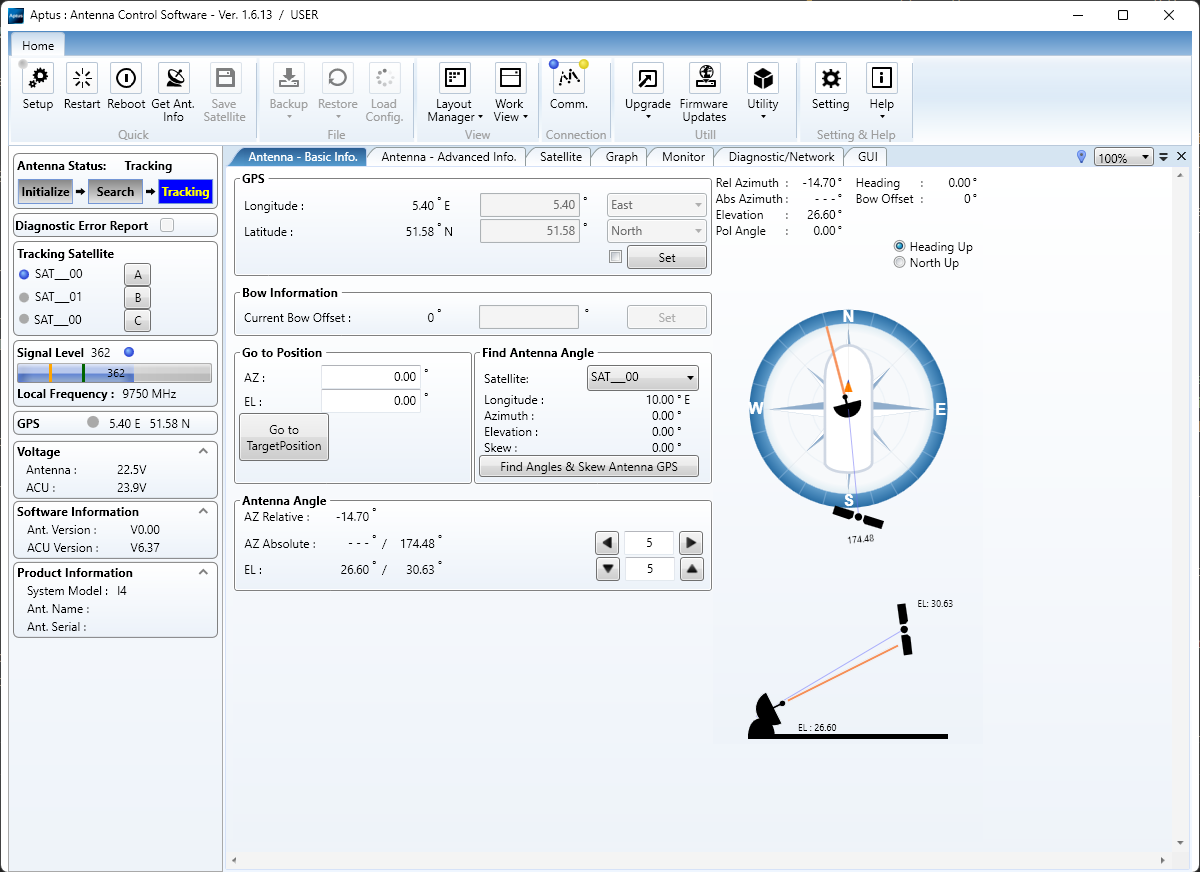Switch to the Satellite tab

coord(560,157)
